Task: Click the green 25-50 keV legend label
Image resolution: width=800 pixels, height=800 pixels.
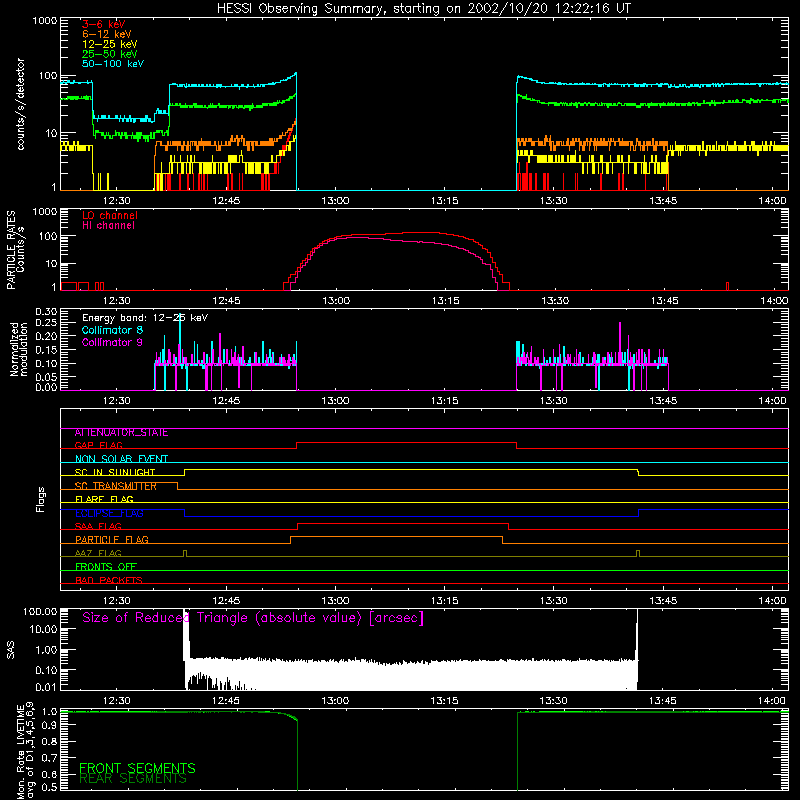Action: click(x=110, y=54)
